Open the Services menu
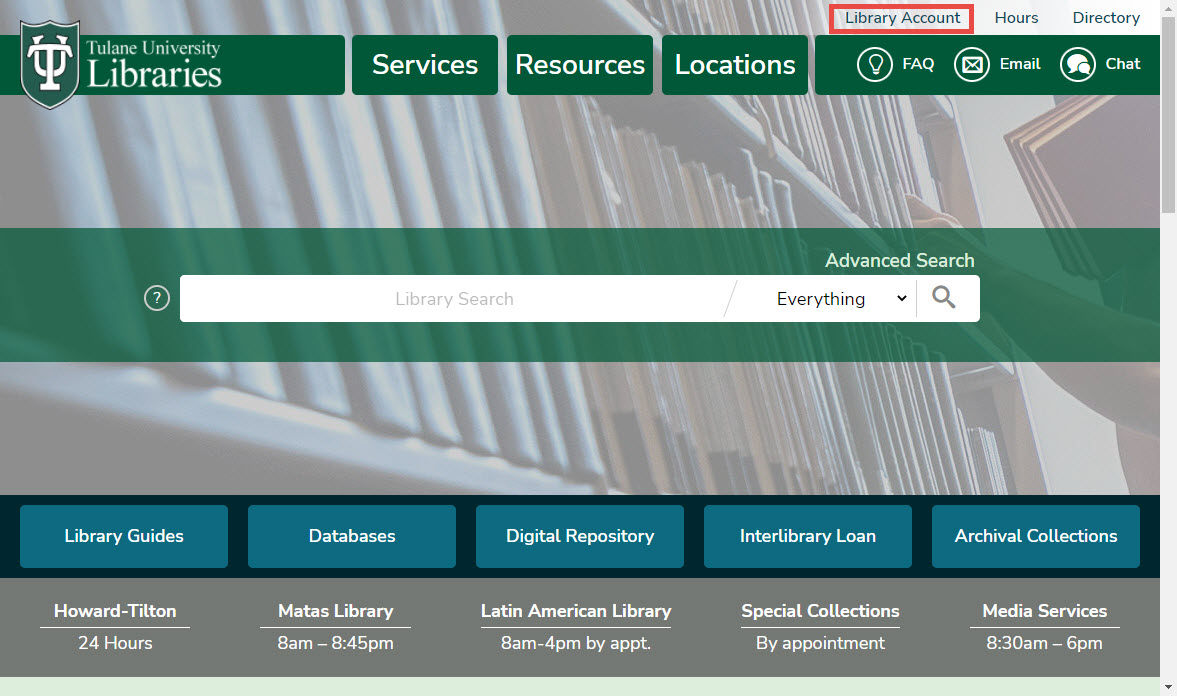 [x=425, y=65]
